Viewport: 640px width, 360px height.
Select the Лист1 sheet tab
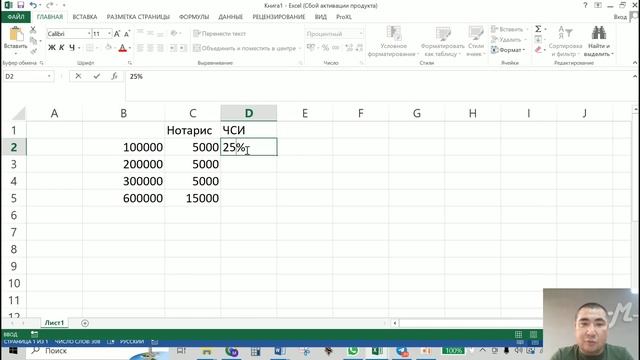tap(54, 323)
